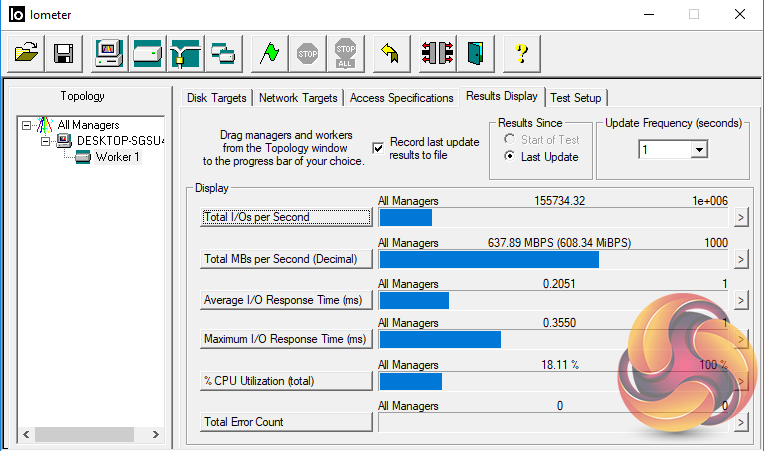Viewport: 764px width, 451px height.
Task: Click the Reset Workers arrow icon
Action: (x=392, y=53)
